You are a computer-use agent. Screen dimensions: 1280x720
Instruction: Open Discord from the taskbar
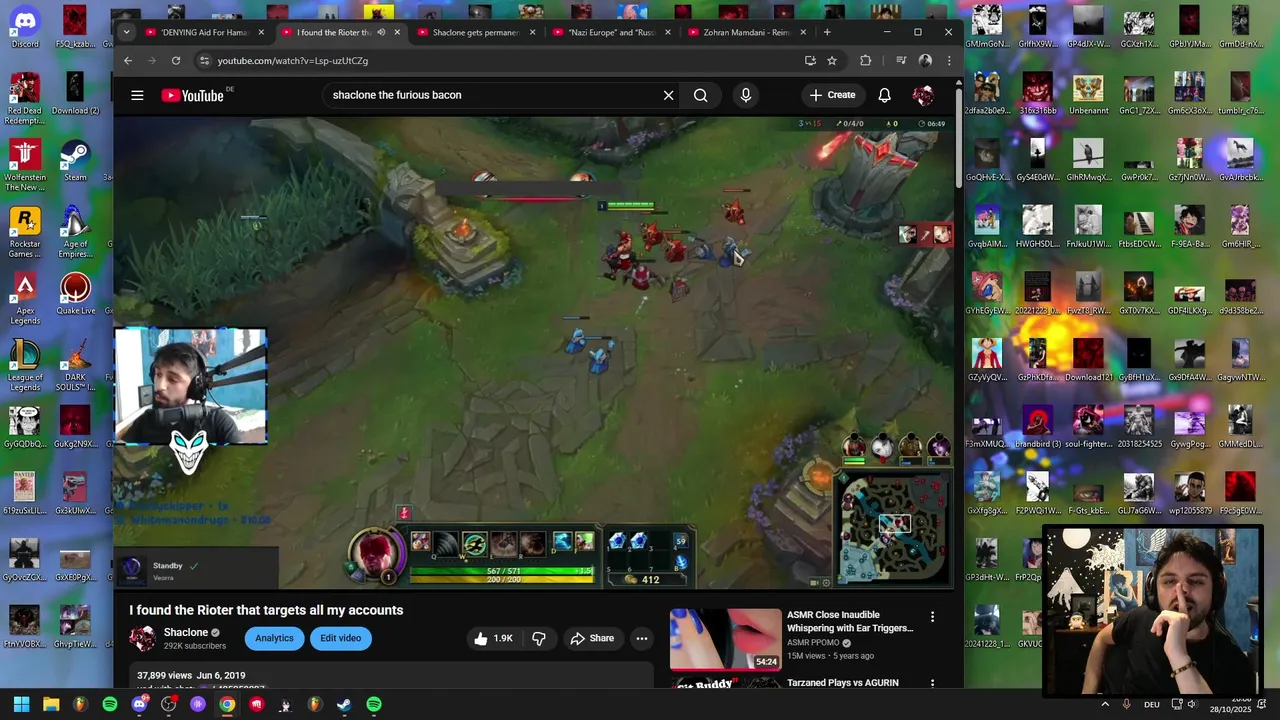(139, 704)
